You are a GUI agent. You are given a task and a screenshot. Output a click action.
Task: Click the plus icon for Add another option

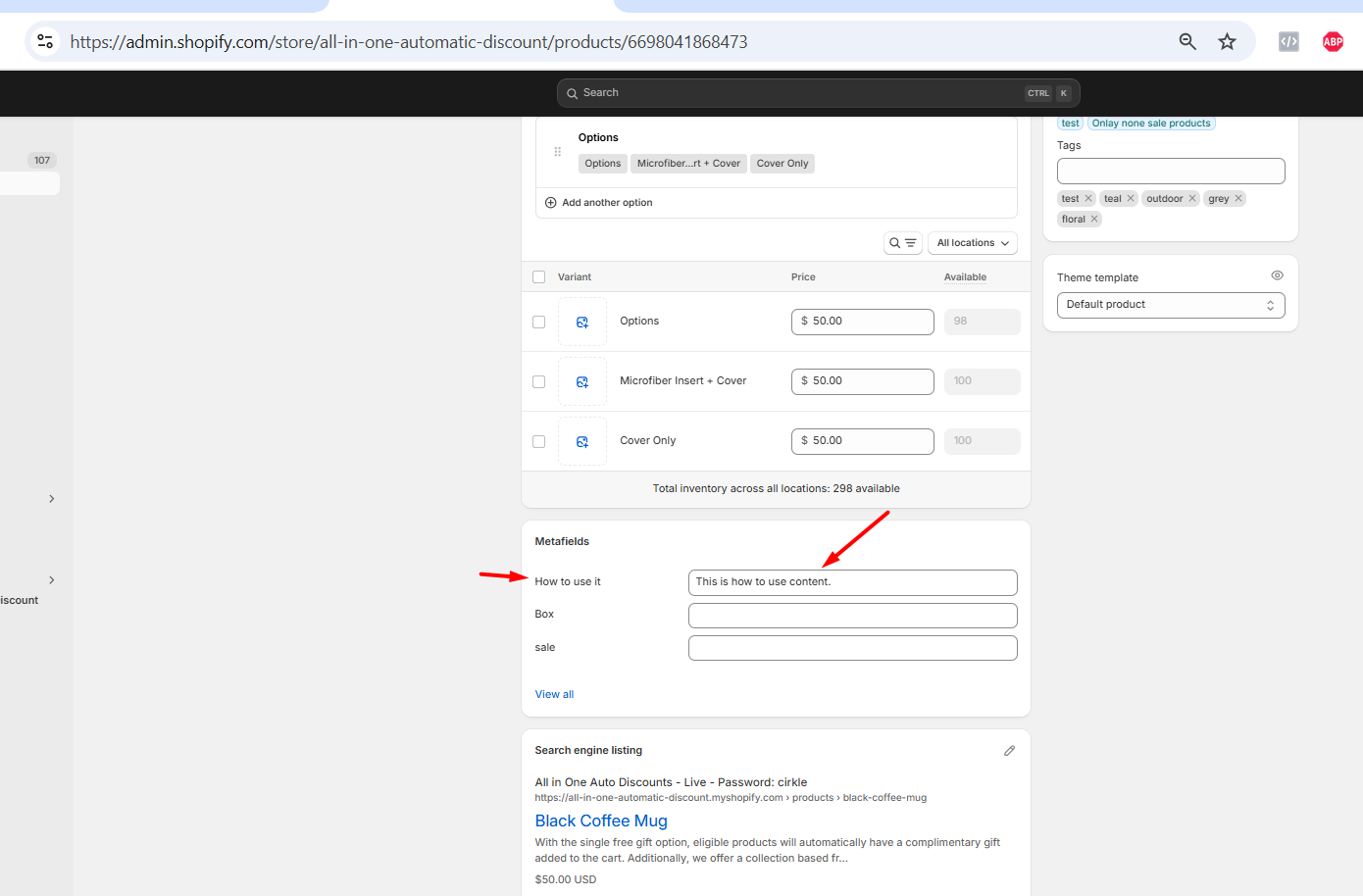pos(550,203)
